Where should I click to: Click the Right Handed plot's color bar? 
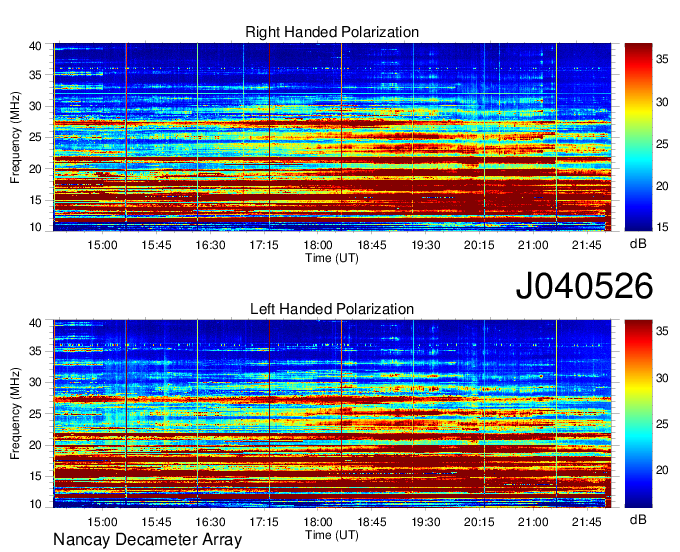pos(638,137)
